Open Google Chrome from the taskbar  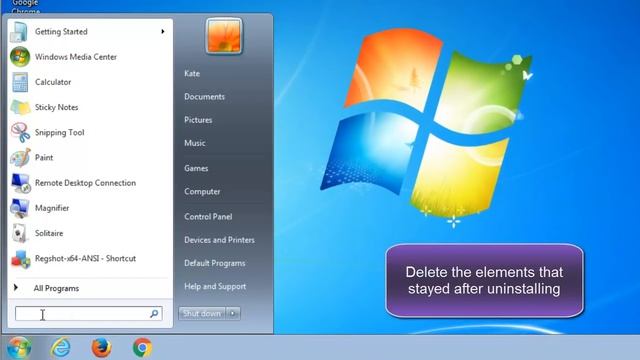coord(142,348)
